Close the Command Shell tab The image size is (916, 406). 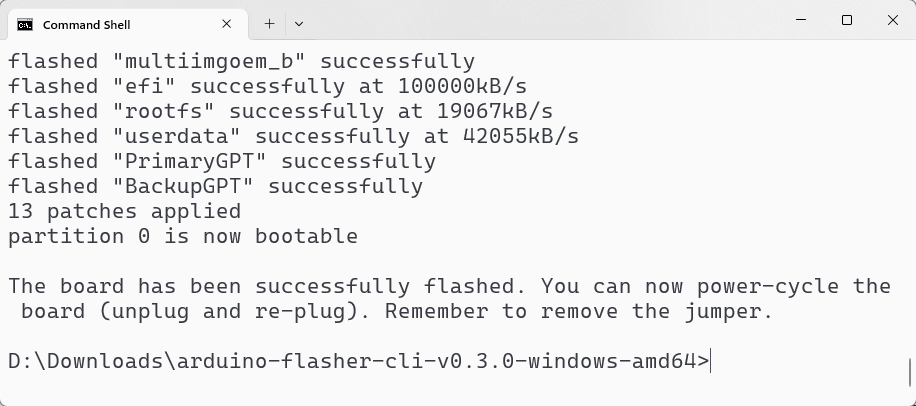pyautogui.click(x=228, y=23)
